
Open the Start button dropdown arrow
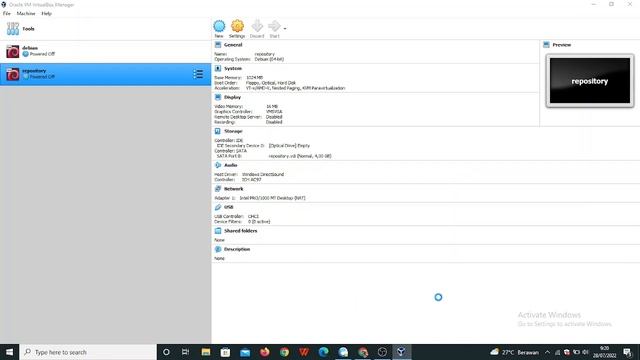click(285, 29)
